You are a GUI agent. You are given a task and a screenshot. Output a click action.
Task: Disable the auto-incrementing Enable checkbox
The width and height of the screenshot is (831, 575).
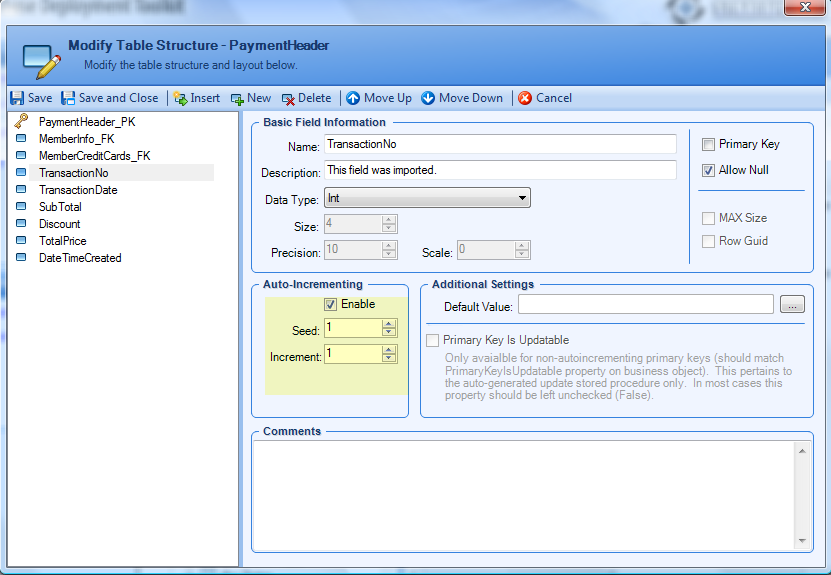click(x=331, y=304)
